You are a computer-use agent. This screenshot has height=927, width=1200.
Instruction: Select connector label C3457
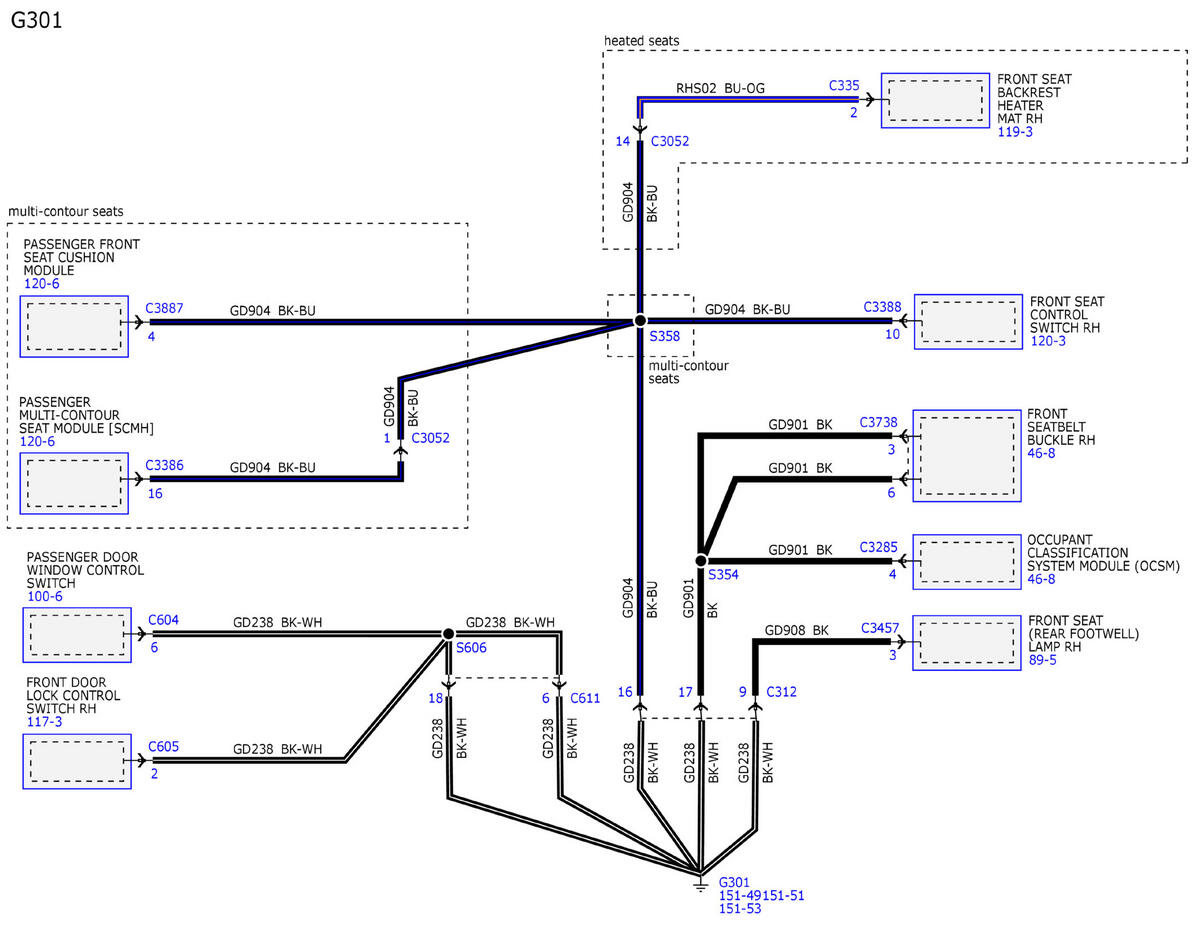[880, 628]
